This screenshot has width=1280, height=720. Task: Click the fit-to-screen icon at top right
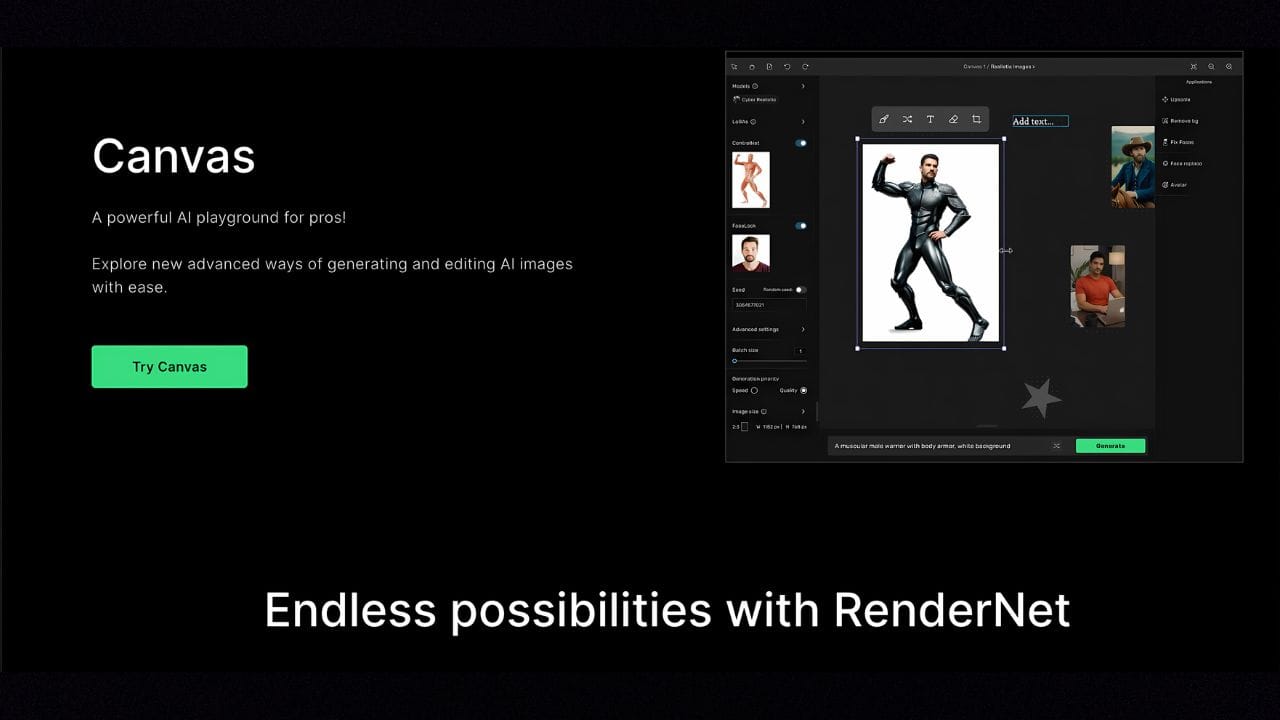1193,66
